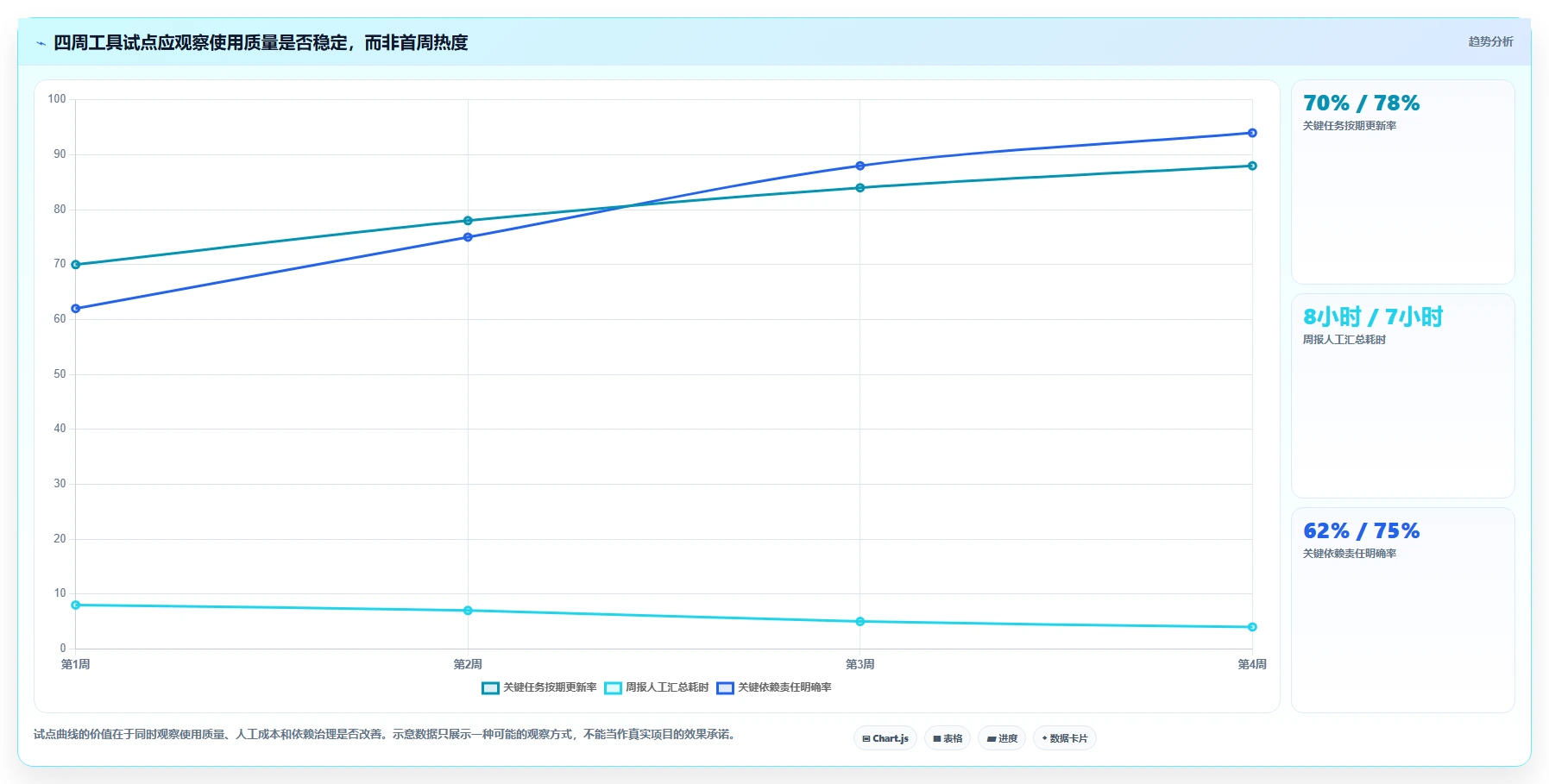The image size is (1549, 784).
Task: Click the 第1周 point at 8 on the cyan line
Action: point(76,605)
